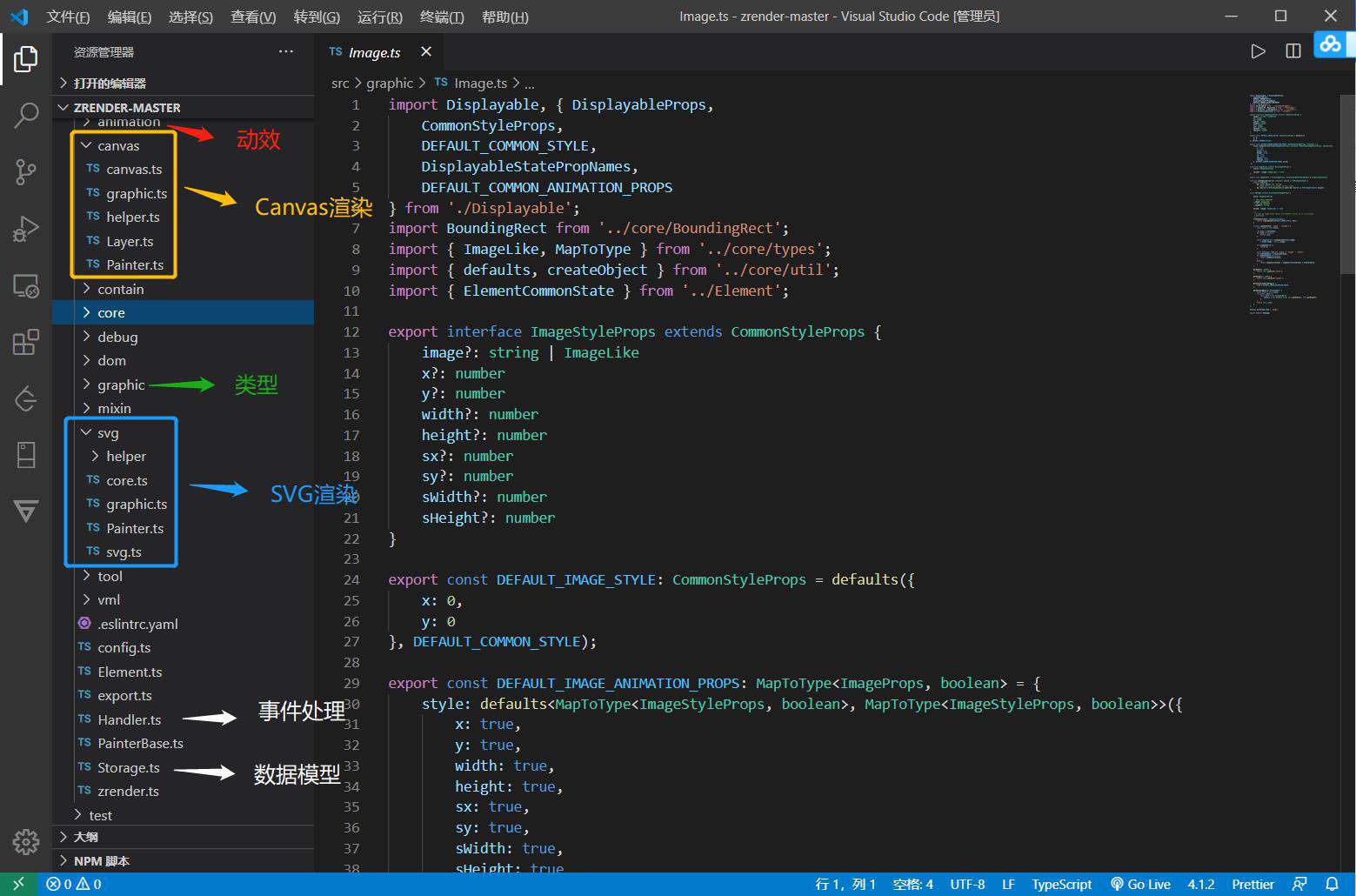
Task: Click the src breadcrumb segment
Action: point(340,83)
